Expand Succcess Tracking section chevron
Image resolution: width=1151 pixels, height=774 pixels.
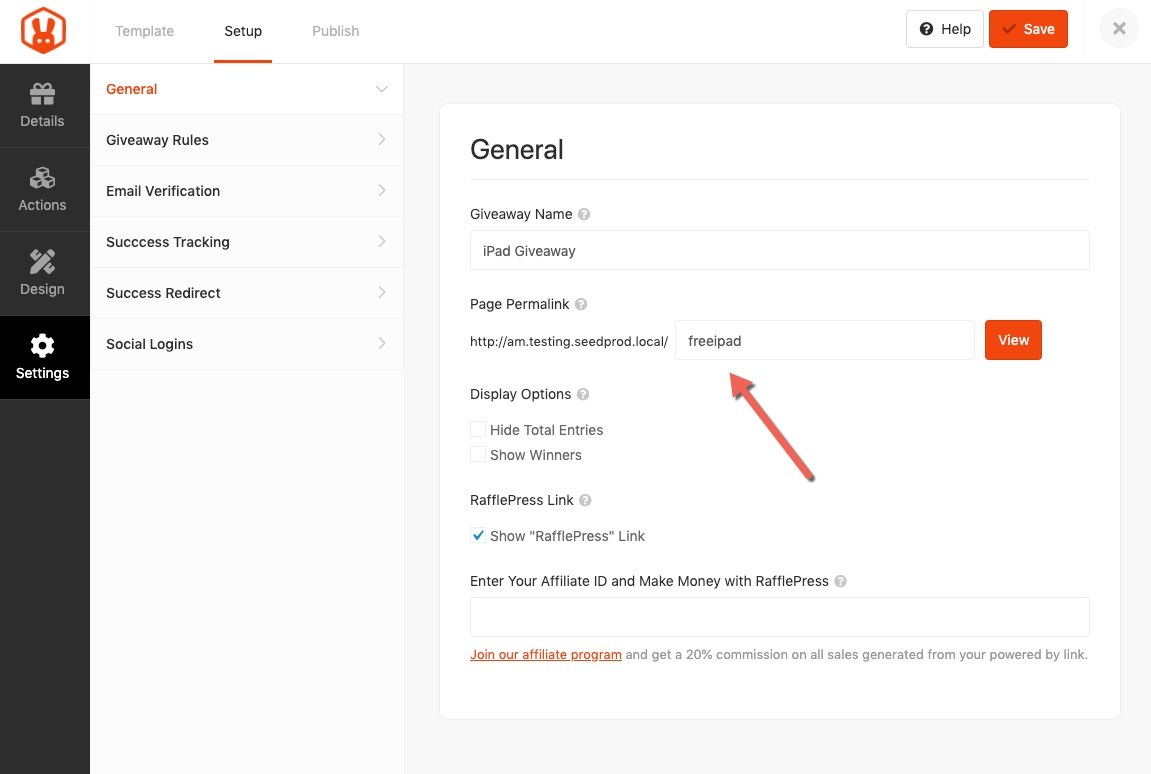click(382, 242)
